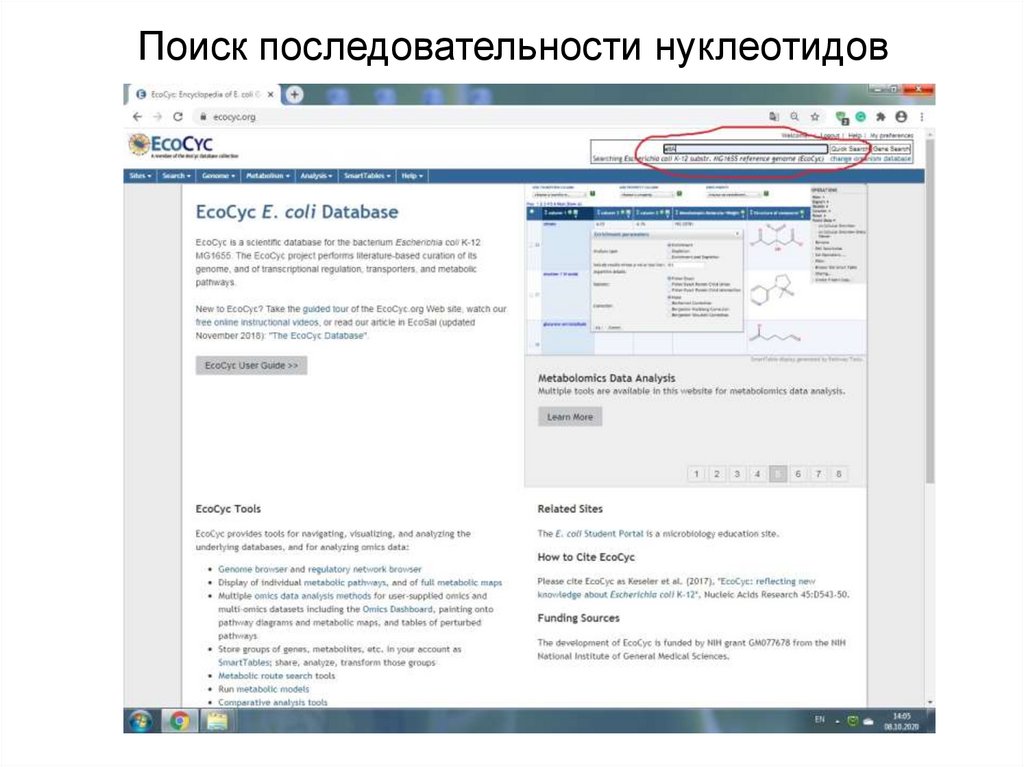Image resolution: width=1024 pixels, height=767 pixels.
Task: Open the Genome dropdown menu
Action: 217,174
